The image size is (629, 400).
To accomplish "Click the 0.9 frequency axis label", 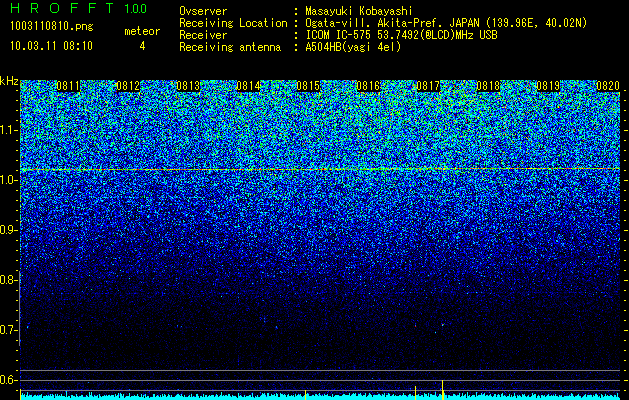I will click(x=9, y=230).
